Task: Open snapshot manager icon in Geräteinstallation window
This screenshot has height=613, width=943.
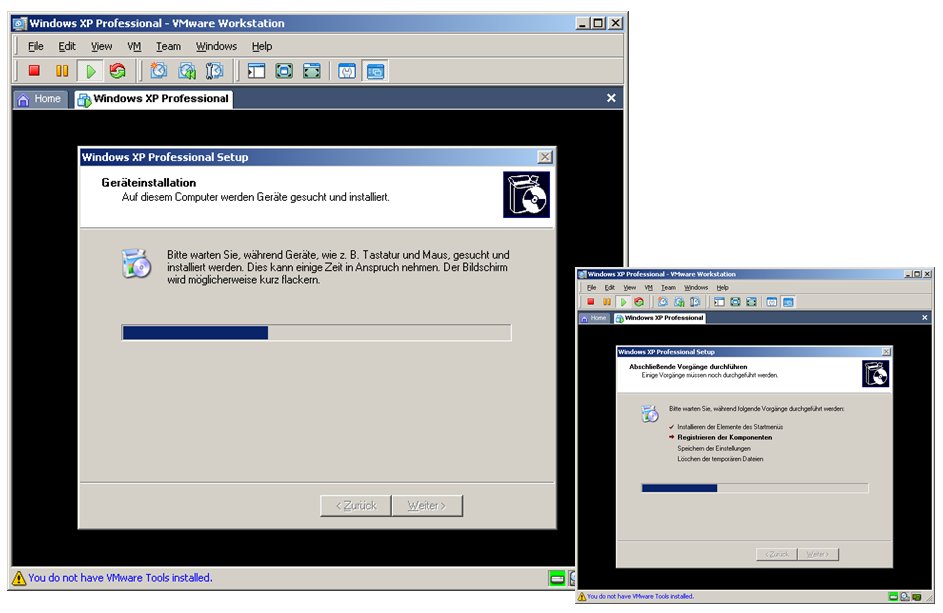Action: [215, 71]
